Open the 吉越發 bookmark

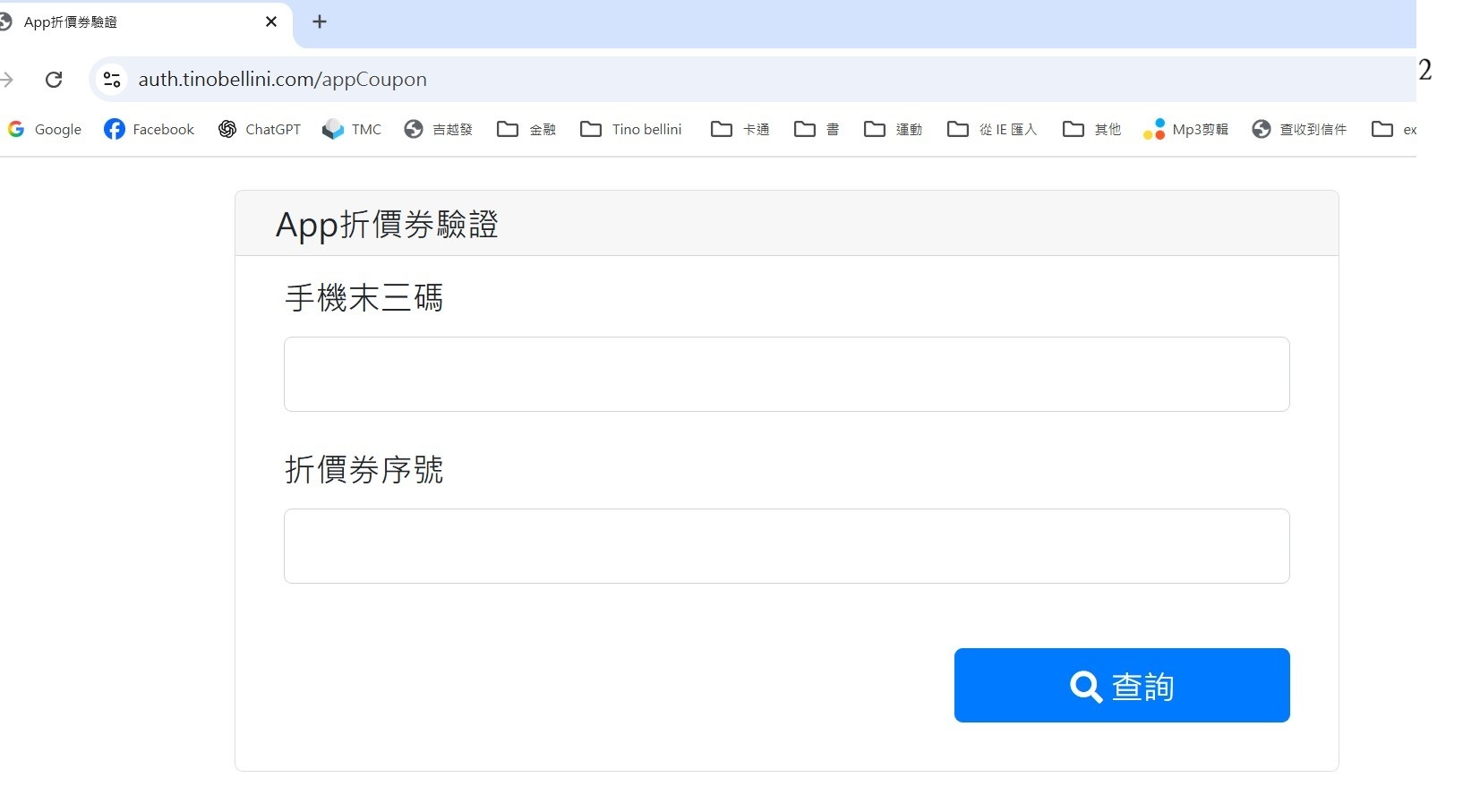[x=438, y=130]
